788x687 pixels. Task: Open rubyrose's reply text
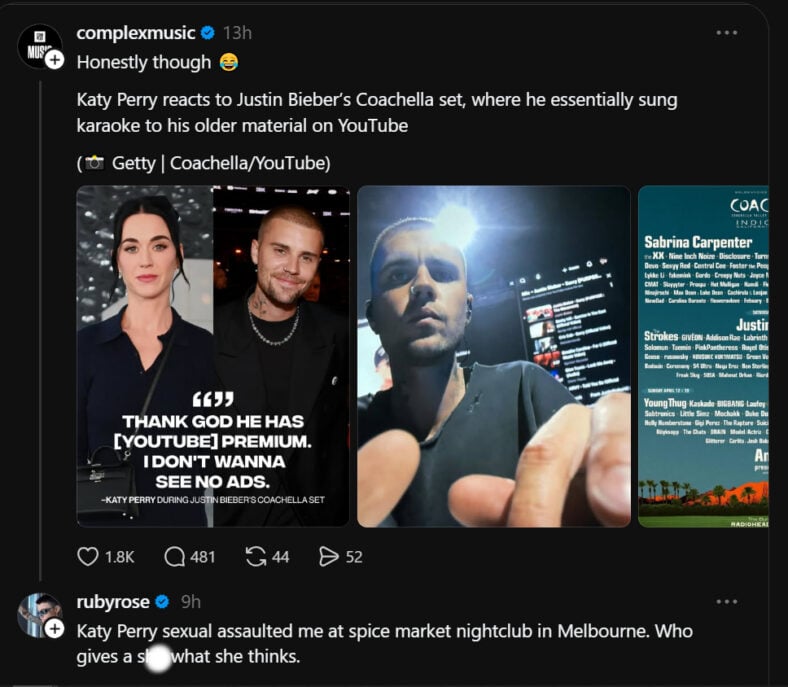[384, 644]
